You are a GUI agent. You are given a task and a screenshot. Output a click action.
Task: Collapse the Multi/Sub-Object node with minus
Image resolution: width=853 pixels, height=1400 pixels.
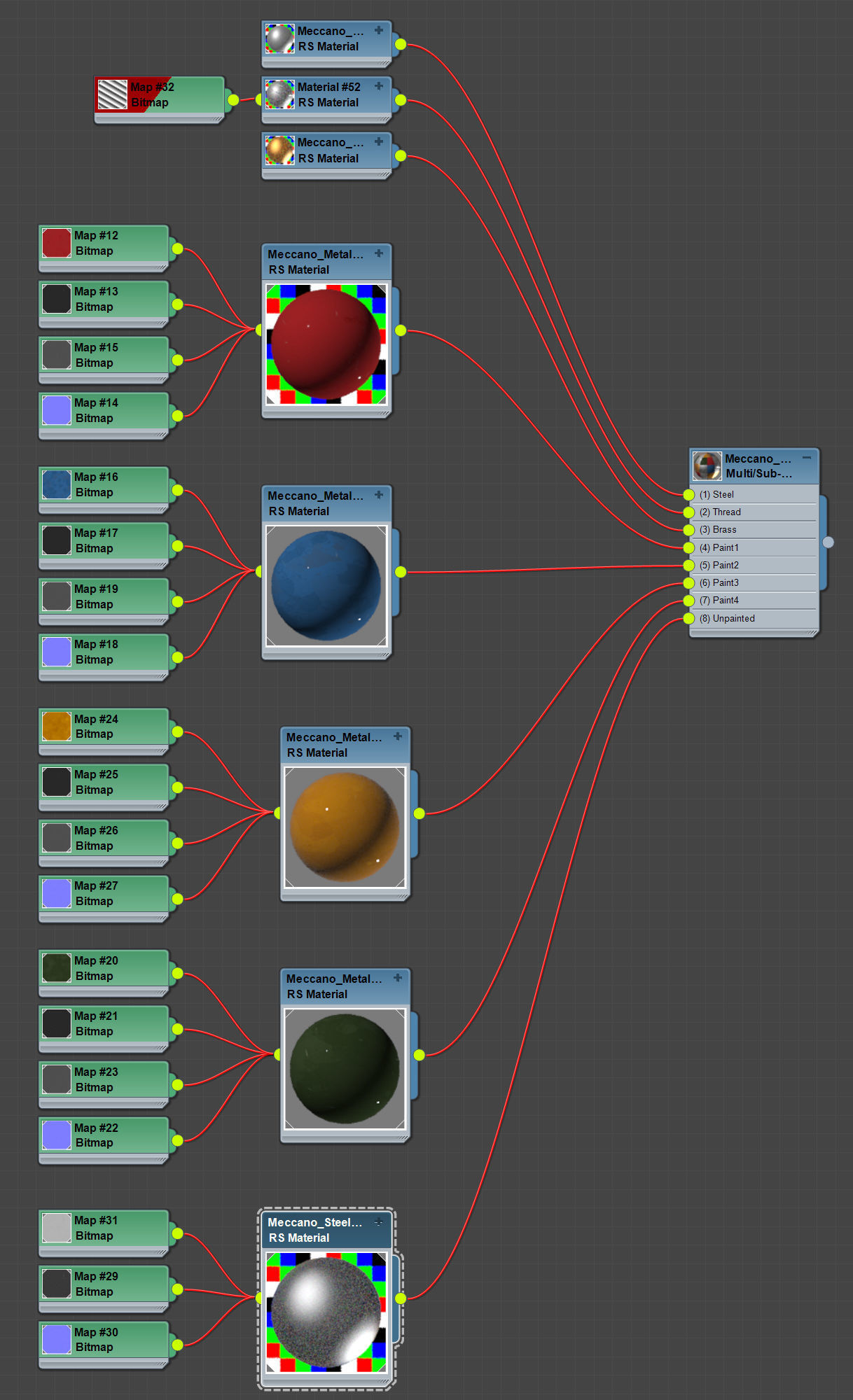[x=807, y=458]
